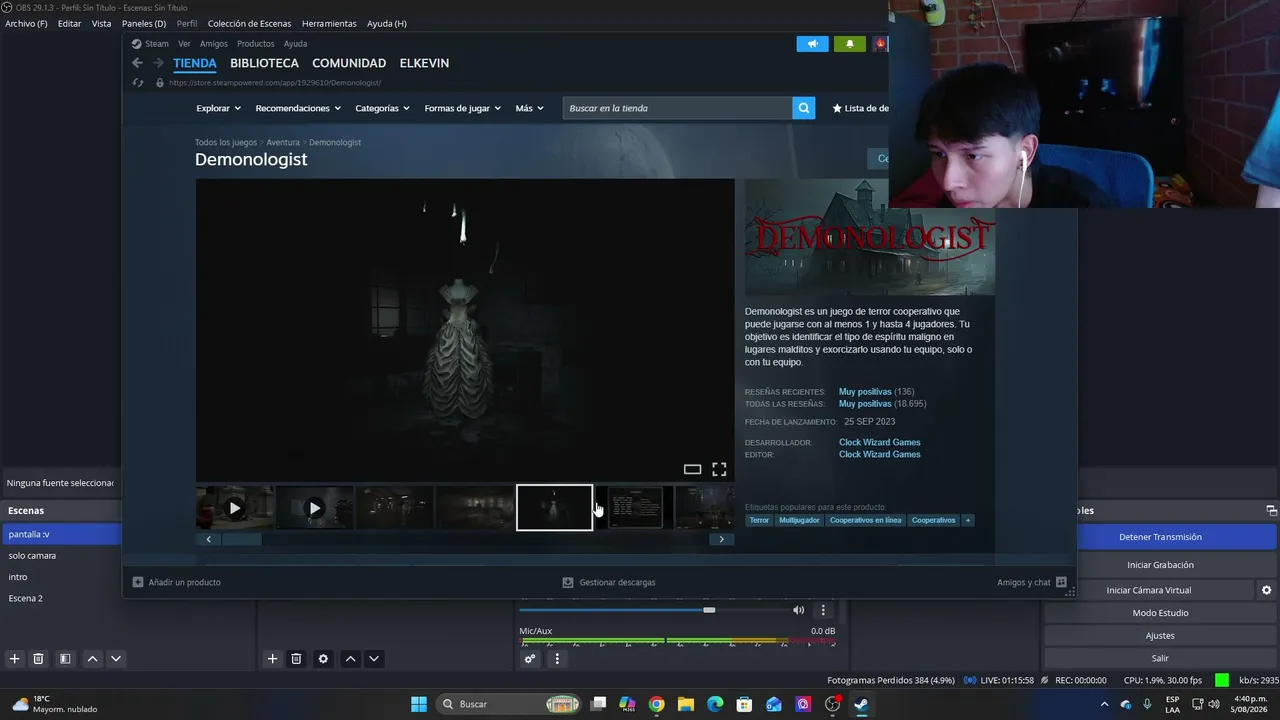Open source properties gear icon

pyautogui.click(x=323, y=659)
